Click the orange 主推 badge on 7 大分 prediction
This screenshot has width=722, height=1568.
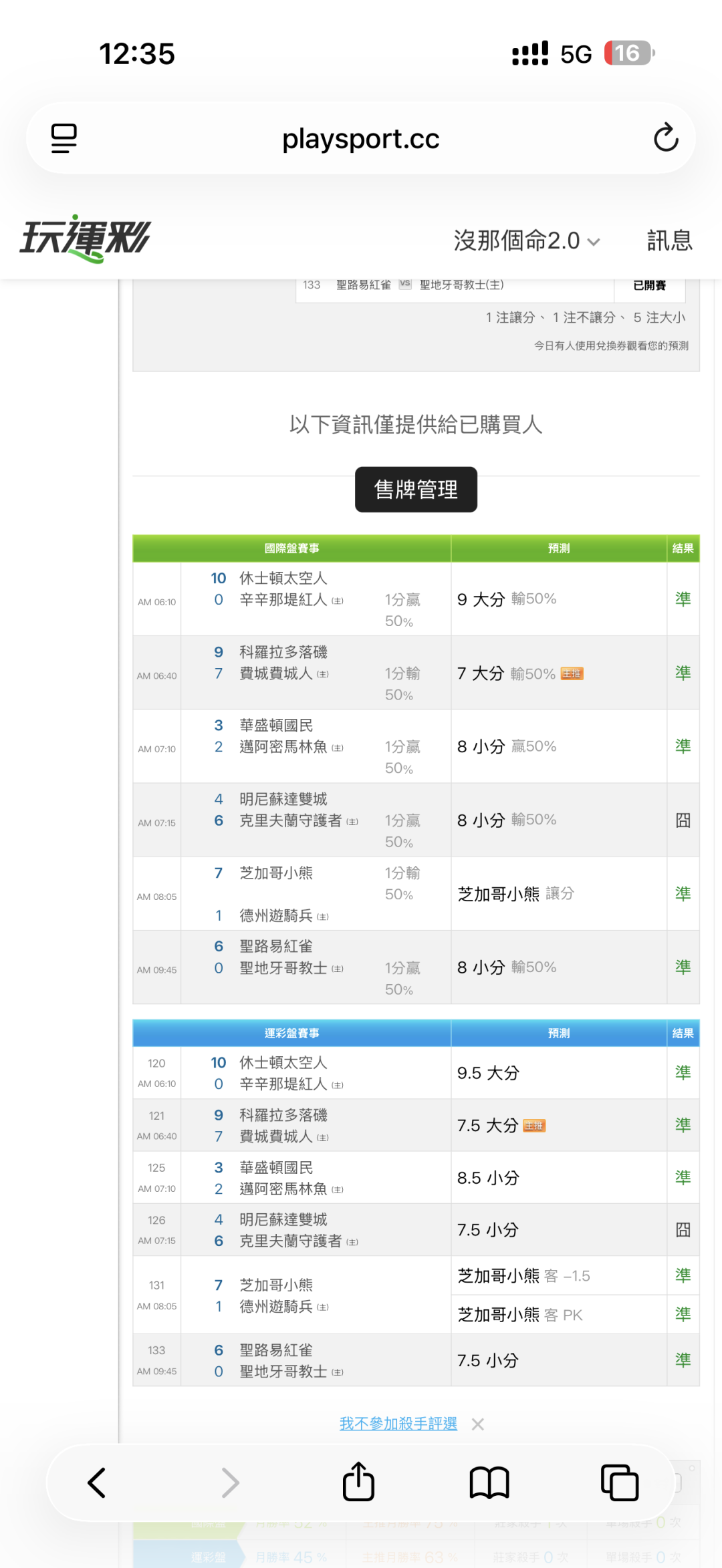point(572,673)
